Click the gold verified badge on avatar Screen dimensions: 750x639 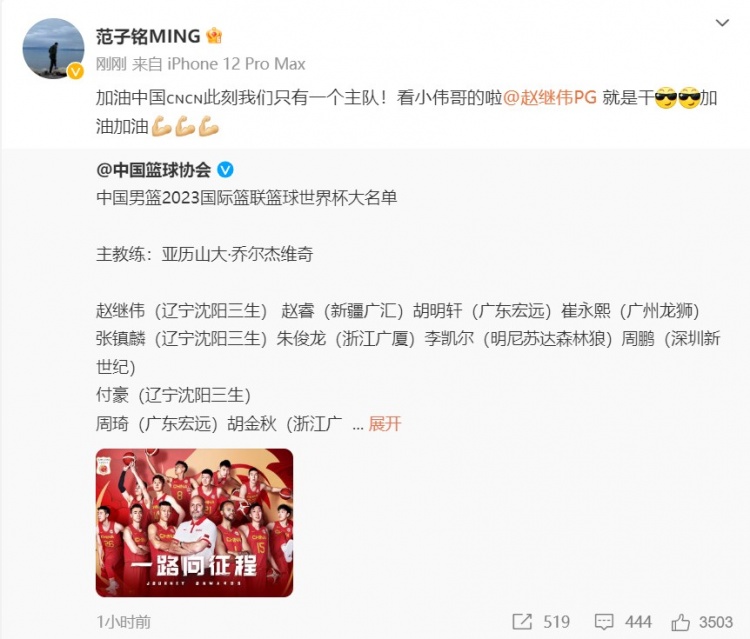click(x=75, y=71)
